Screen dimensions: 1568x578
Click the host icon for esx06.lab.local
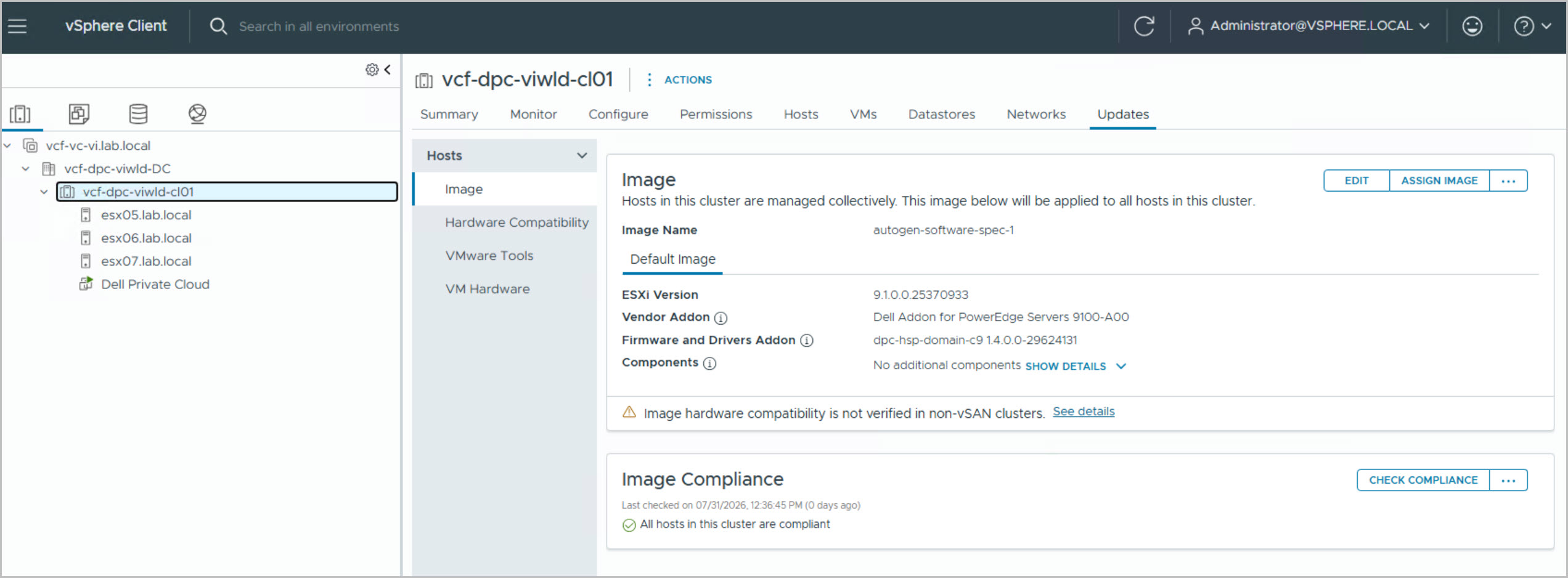[x=86, y=238]
